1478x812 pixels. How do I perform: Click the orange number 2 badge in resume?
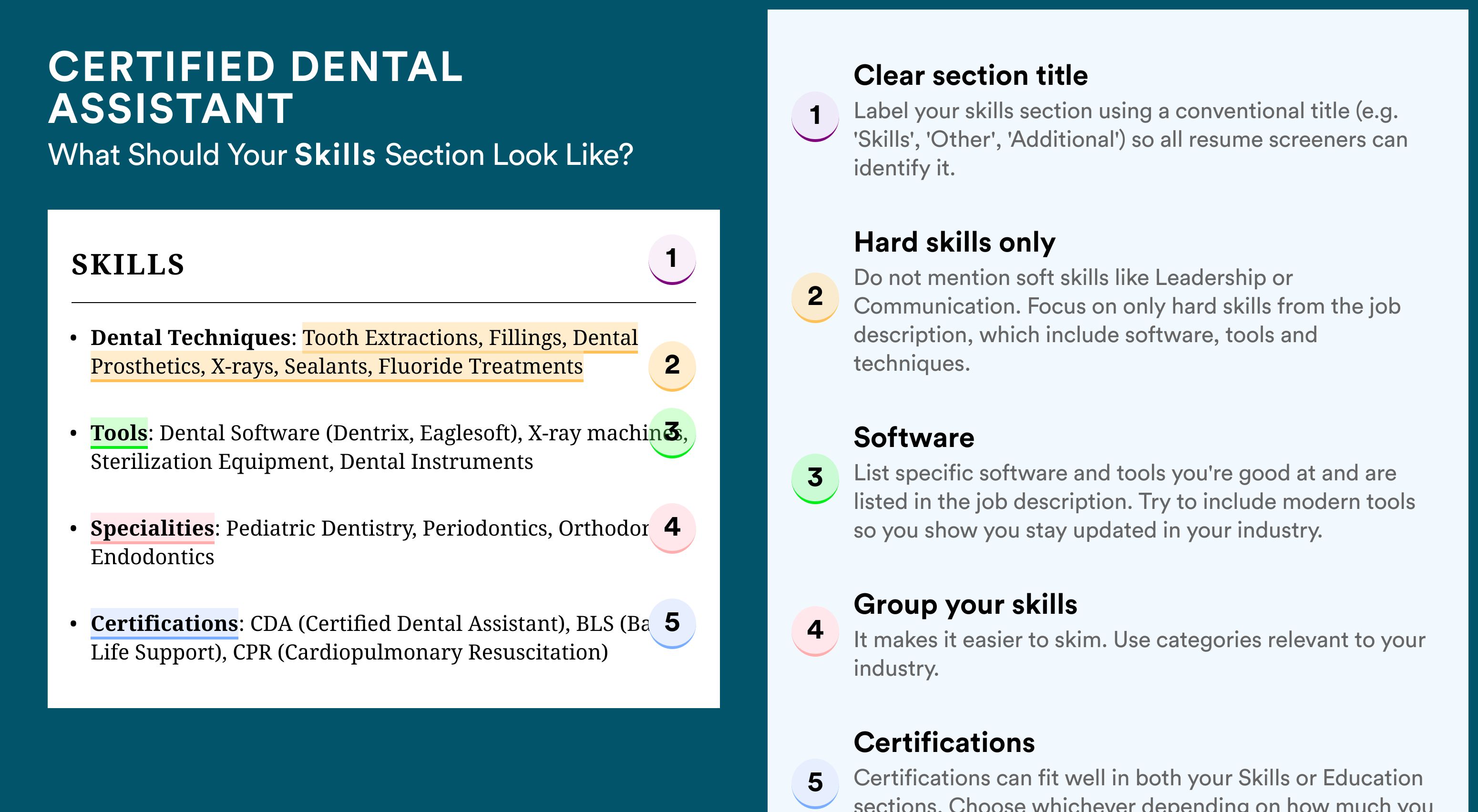click(x=672, y=365)
